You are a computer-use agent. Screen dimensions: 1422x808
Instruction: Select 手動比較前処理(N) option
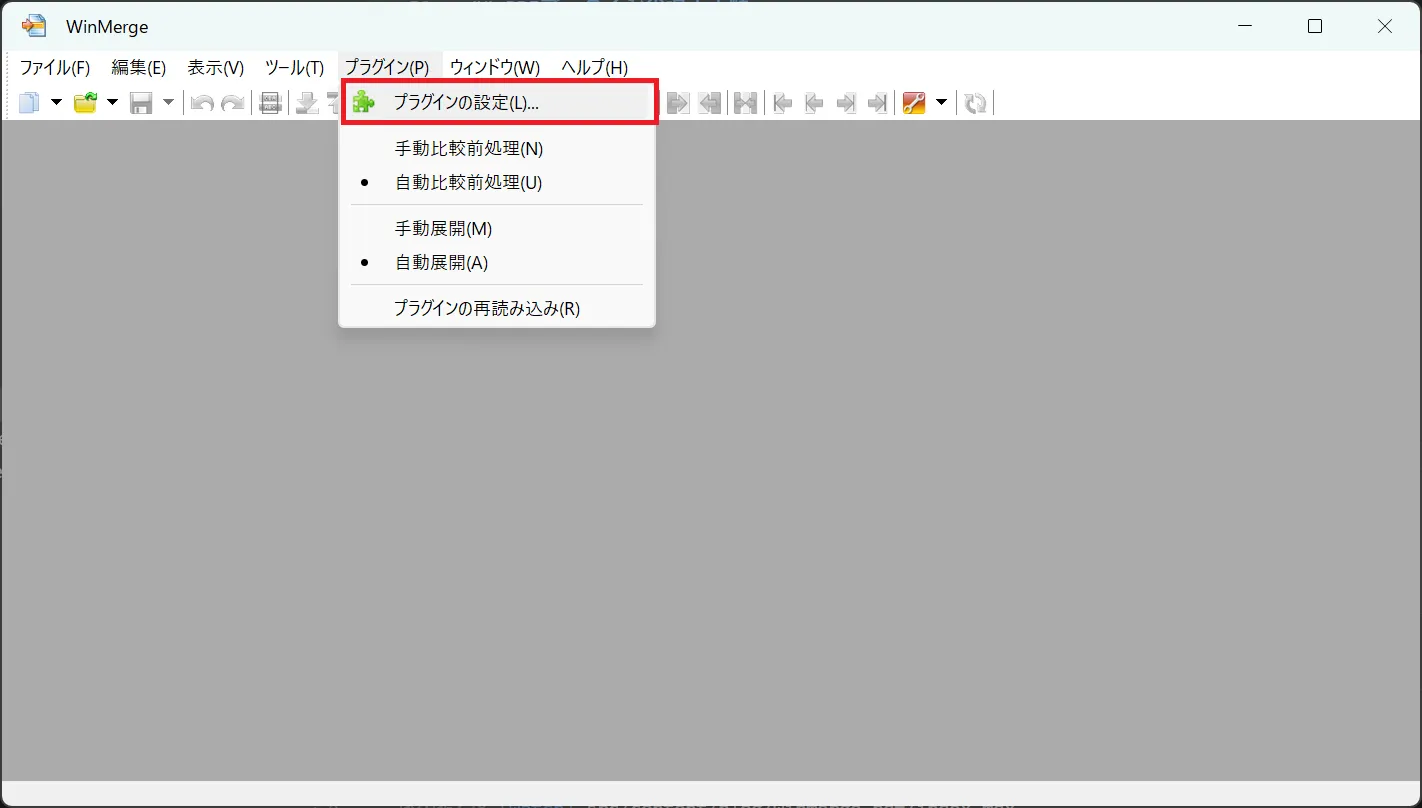497,148
